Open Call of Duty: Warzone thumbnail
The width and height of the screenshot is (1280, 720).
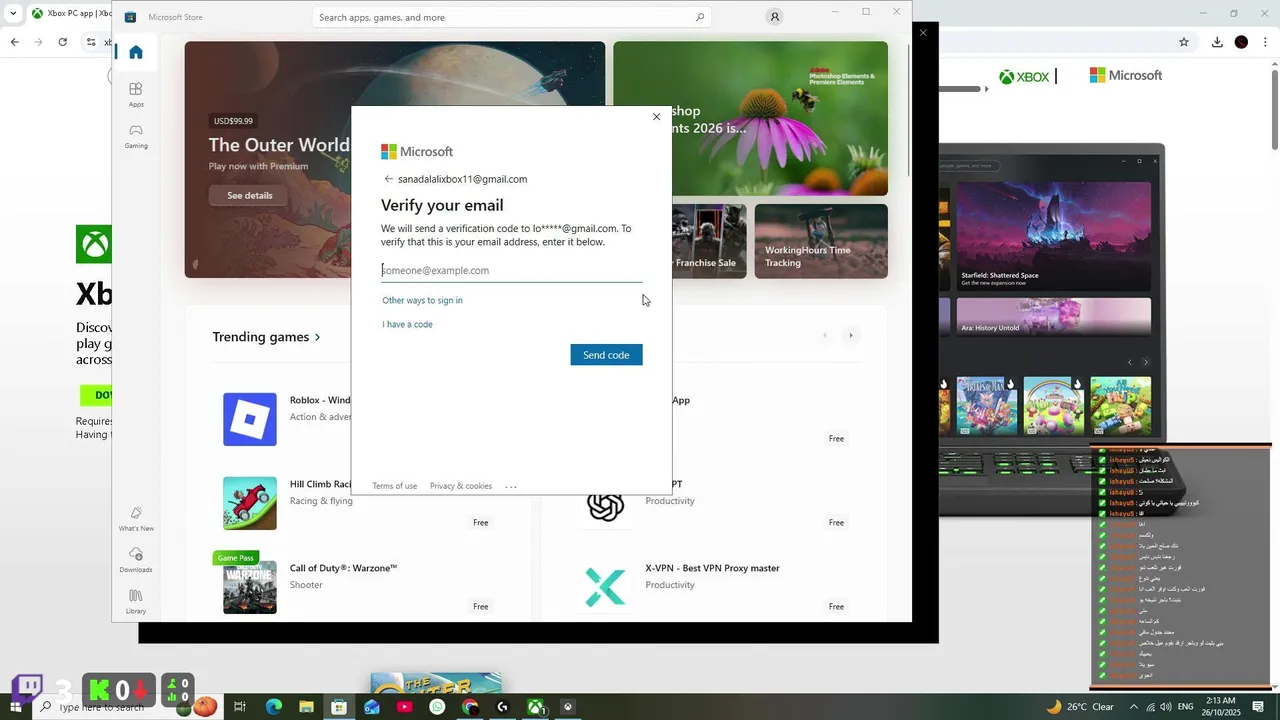tap(250, 587)
